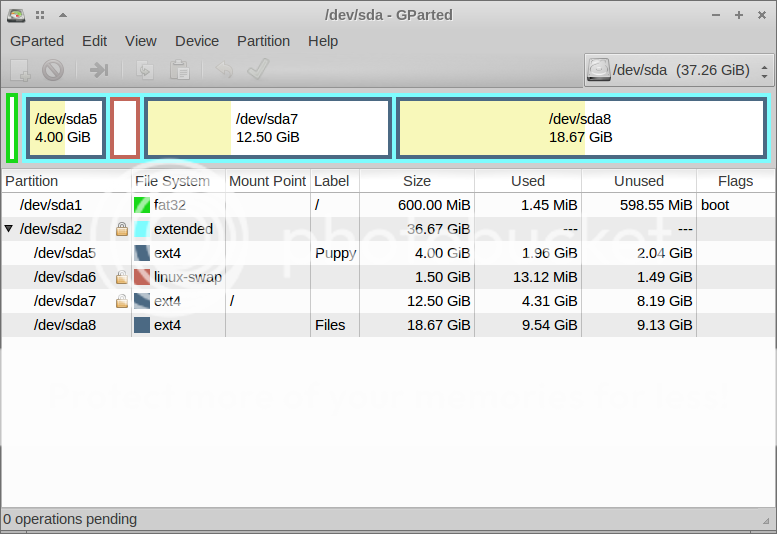Click the Apply all operations checkmark
Screen dimensions: 777x534
point(258,70)
